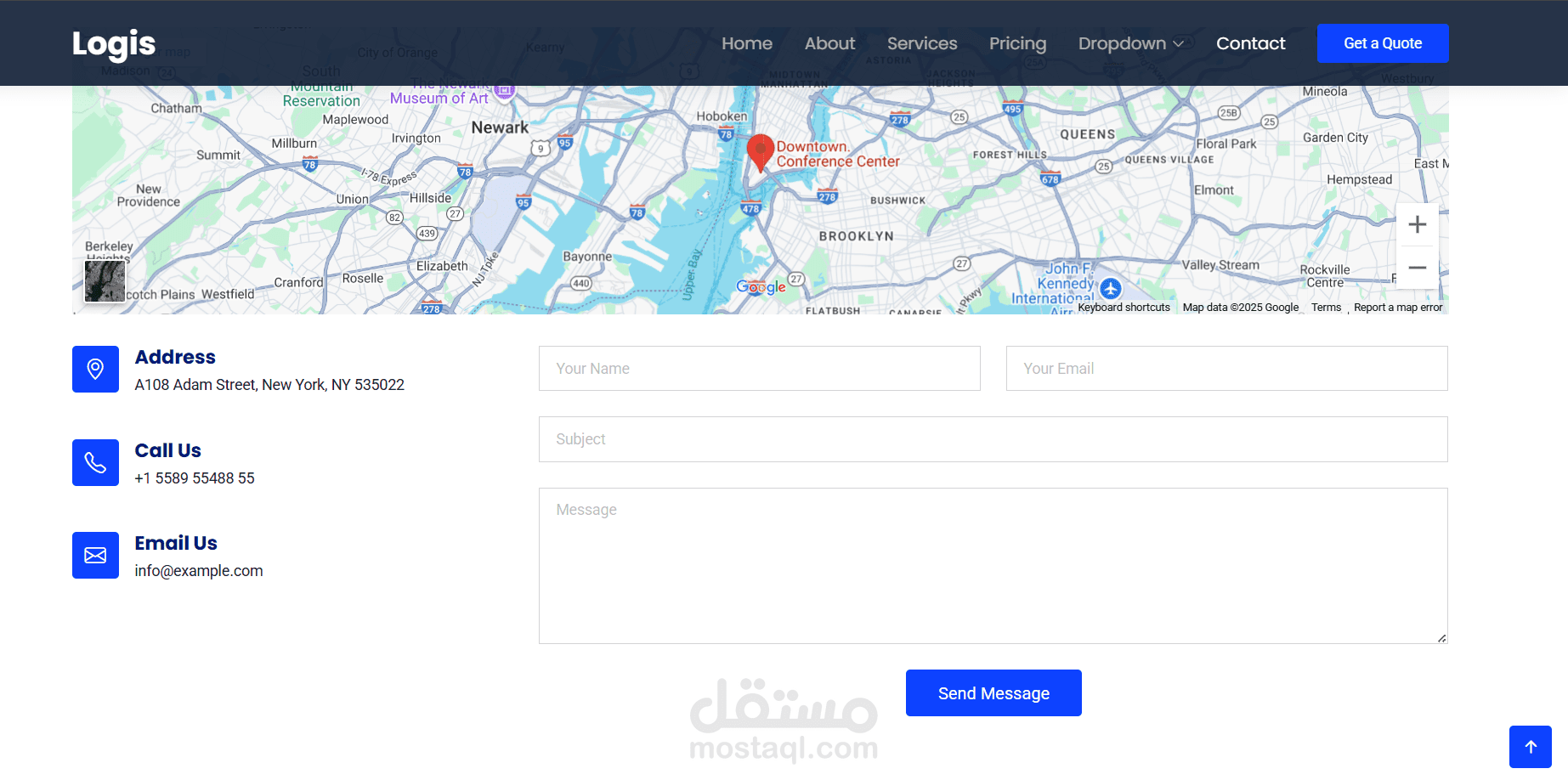Click the Elizabeth label on the map
The image size is (1568, 780).
[442, 266]
